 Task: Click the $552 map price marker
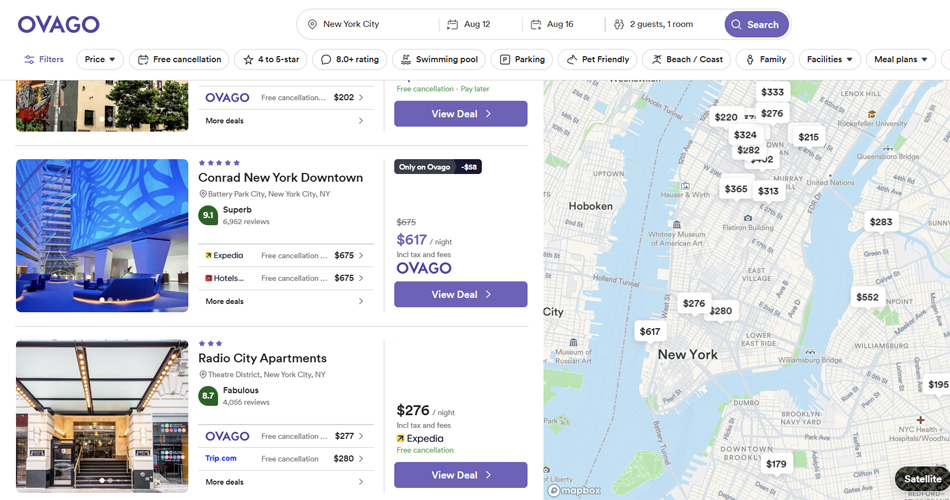(x=867, y=297)
